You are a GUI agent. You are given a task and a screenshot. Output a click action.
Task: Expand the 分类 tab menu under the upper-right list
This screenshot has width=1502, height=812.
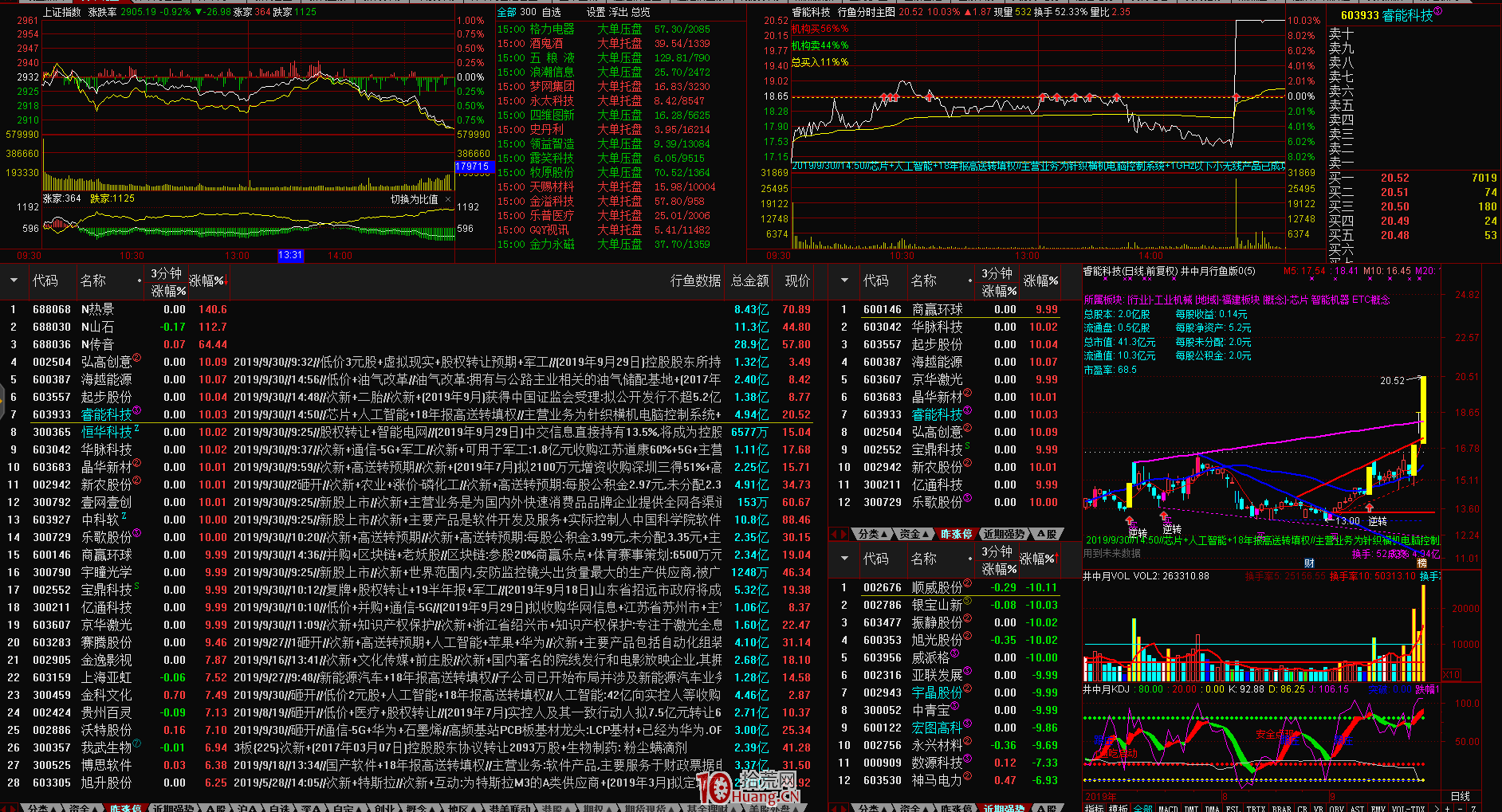pos(872,534)
